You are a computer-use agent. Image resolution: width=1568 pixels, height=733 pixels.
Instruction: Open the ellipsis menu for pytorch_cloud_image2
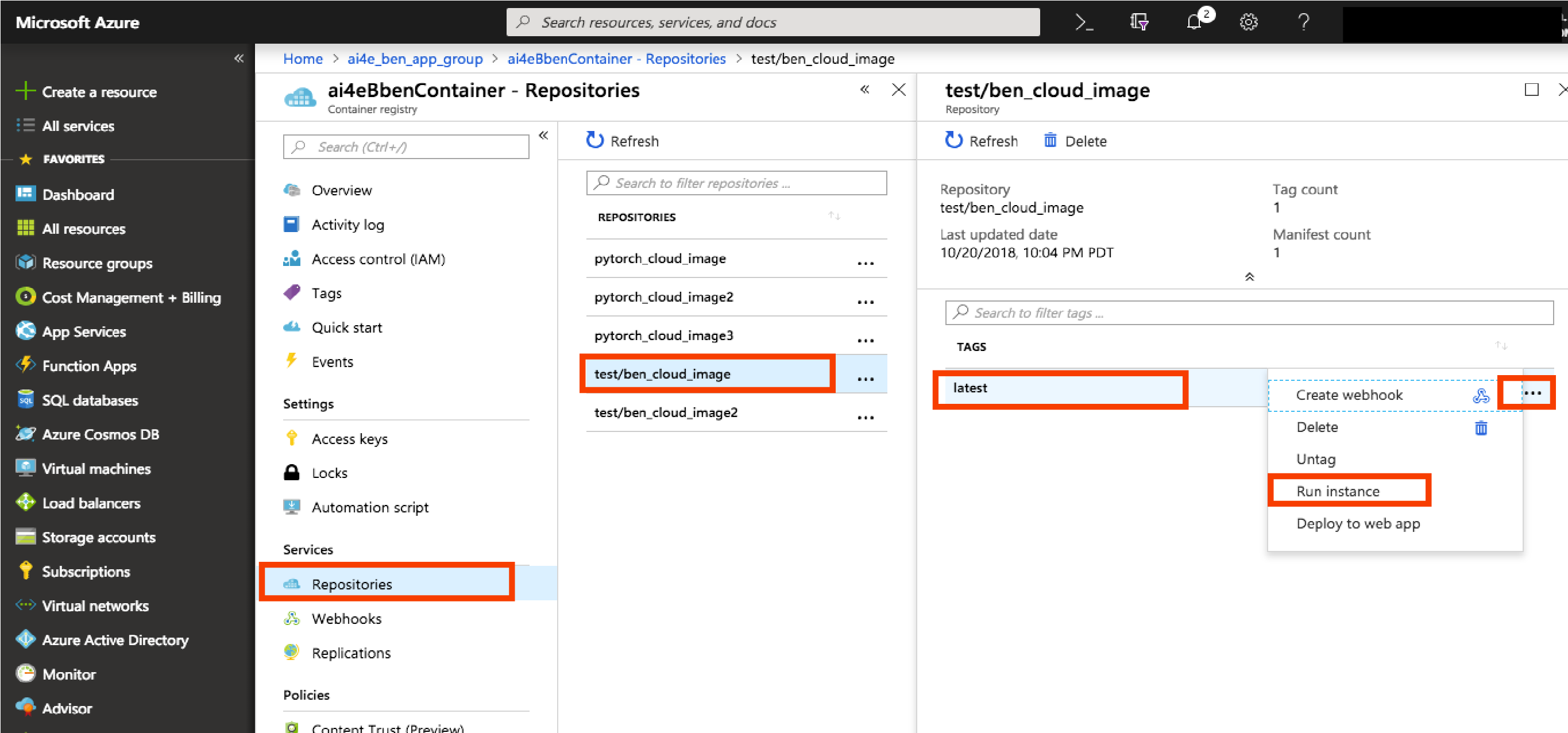(865, 302)
